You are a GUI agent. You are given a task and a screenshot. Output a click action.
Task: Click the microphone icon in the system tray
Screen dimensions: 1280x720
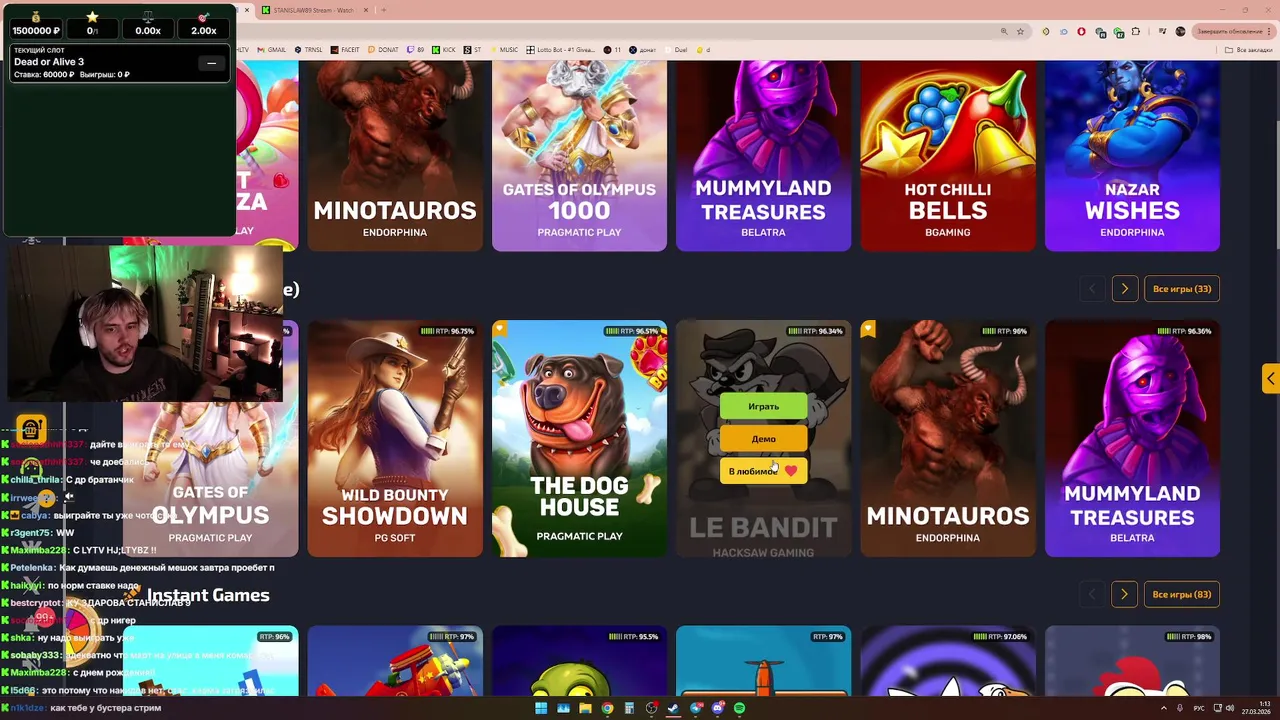[1180, 708]
